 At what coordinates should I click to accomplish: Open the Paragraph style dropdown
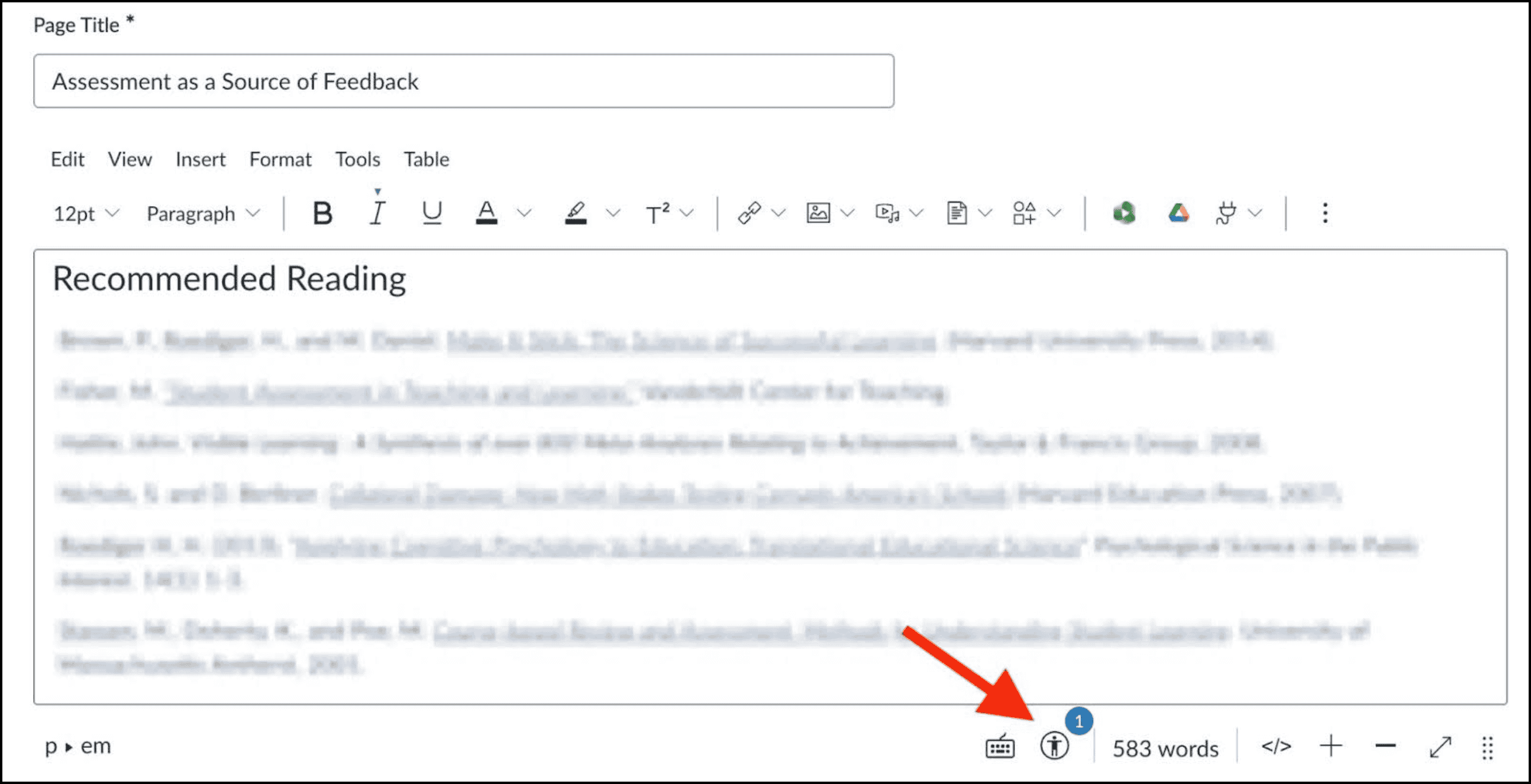click(202, 214)
